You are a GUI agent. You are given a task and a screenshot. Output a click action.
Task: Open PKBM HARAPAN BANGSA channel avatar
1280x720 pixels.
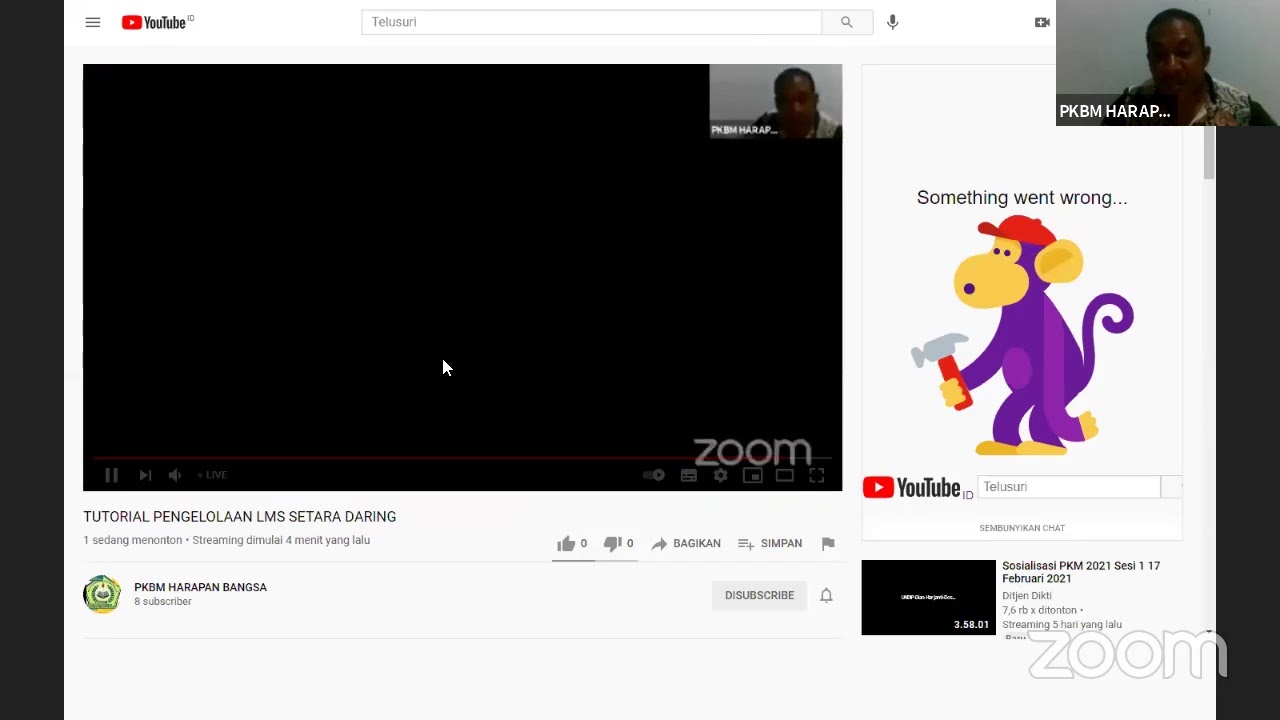click(102, 594)
